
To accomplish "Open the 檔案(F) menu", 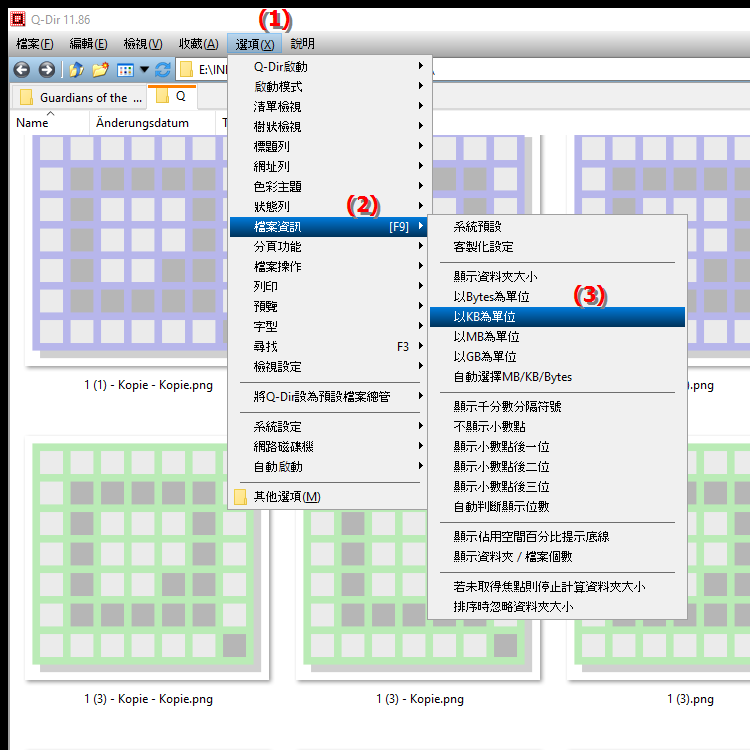I will click(34, 44).
